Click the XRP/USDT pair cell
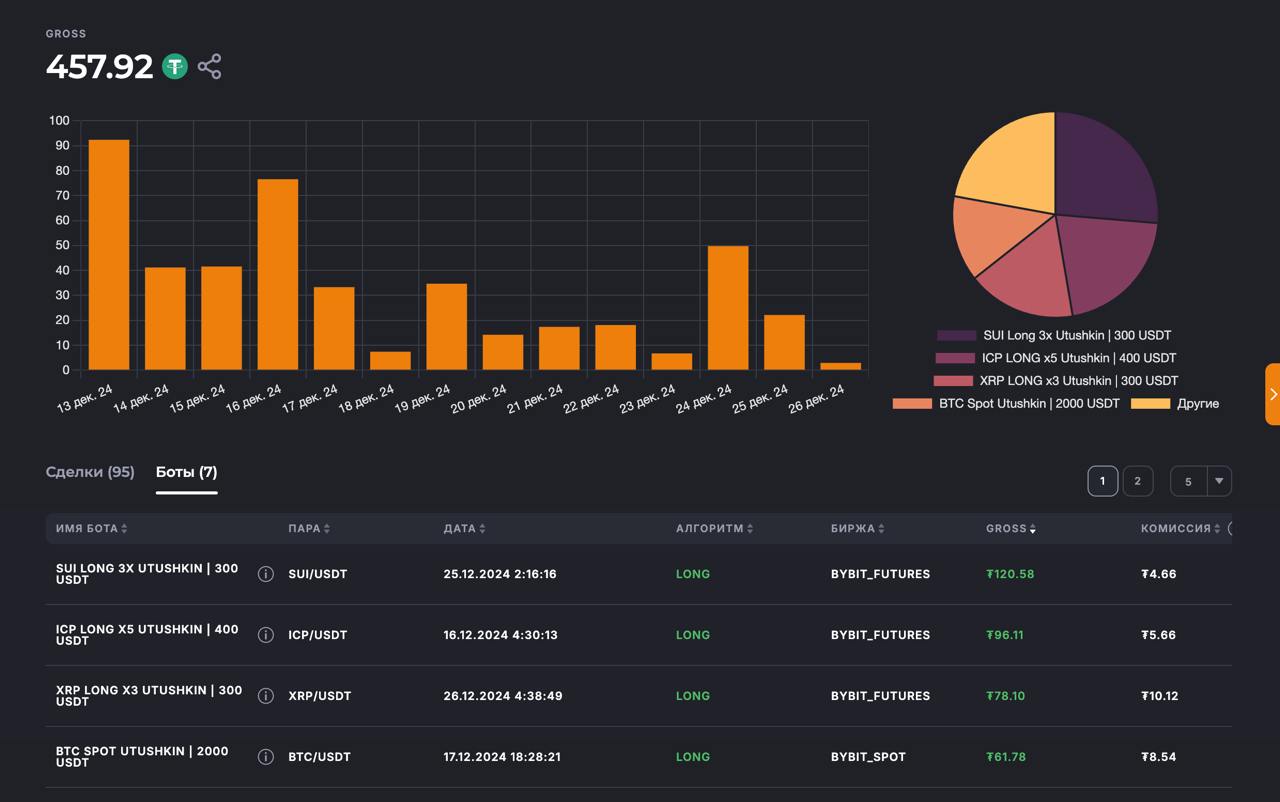Screen dimensions: 1280x802 [320, 696]
